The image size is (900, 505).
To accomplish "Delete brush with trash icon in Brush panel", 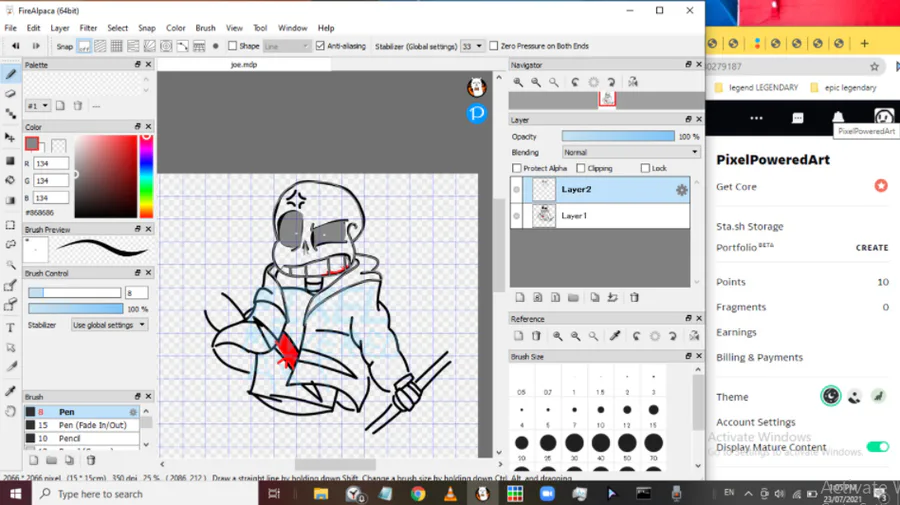I will pyautogui.click(x=91, y=460).
